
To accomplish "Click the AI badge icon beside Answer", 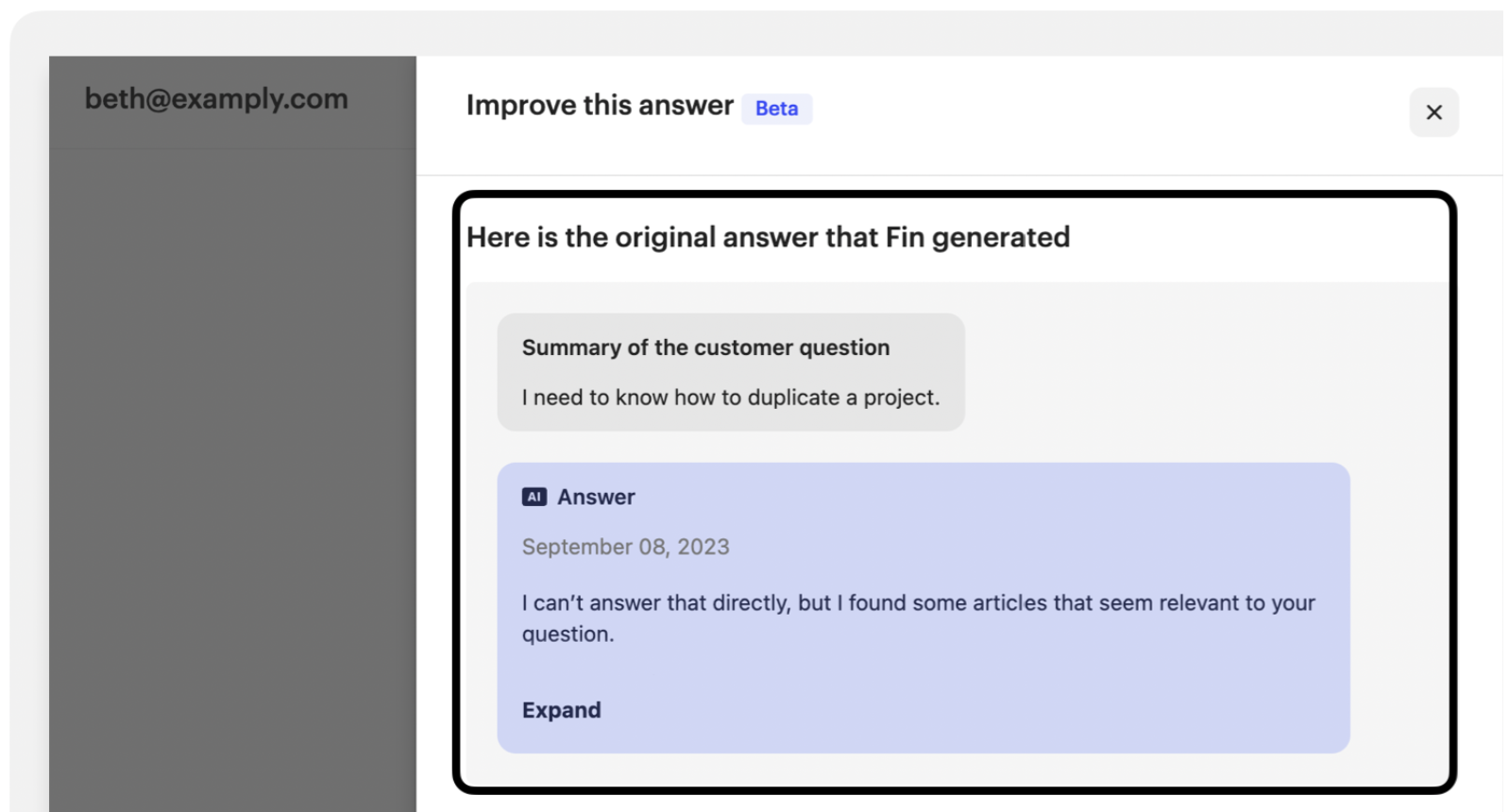I will 534,497.
